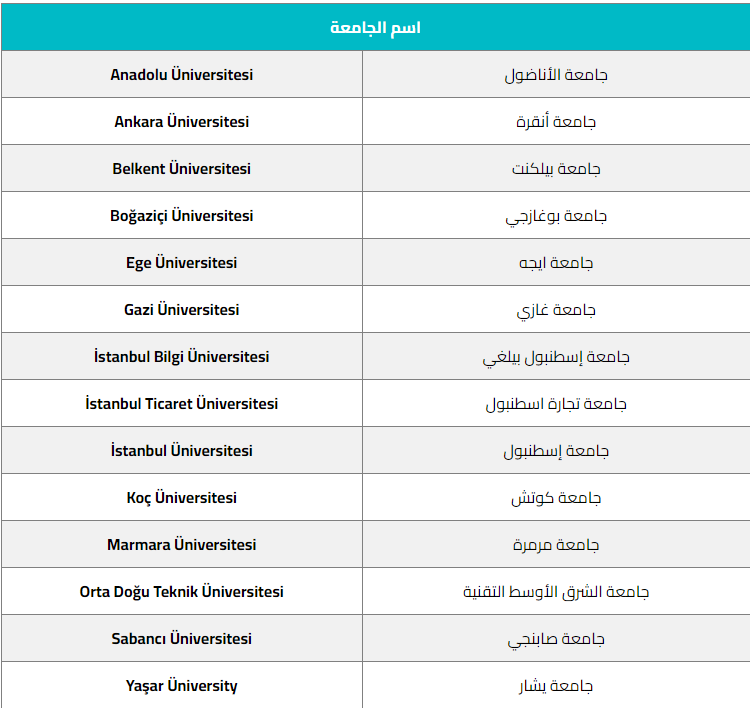Select Belkent Üniversitesi table cell
The image size is (750, 708).
(182, 169)
